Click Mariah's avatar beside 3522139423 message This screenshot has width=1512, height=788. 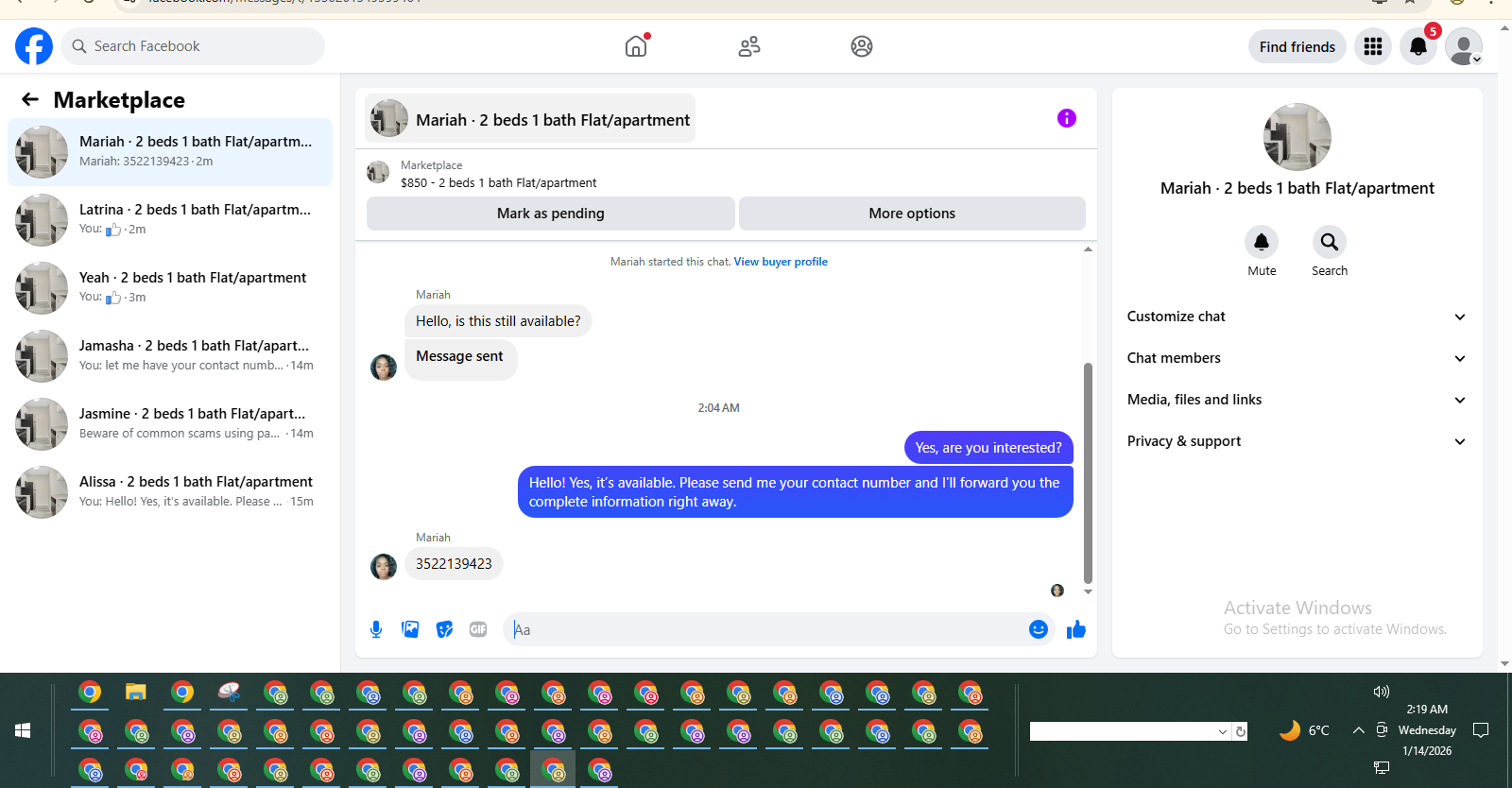384,567
